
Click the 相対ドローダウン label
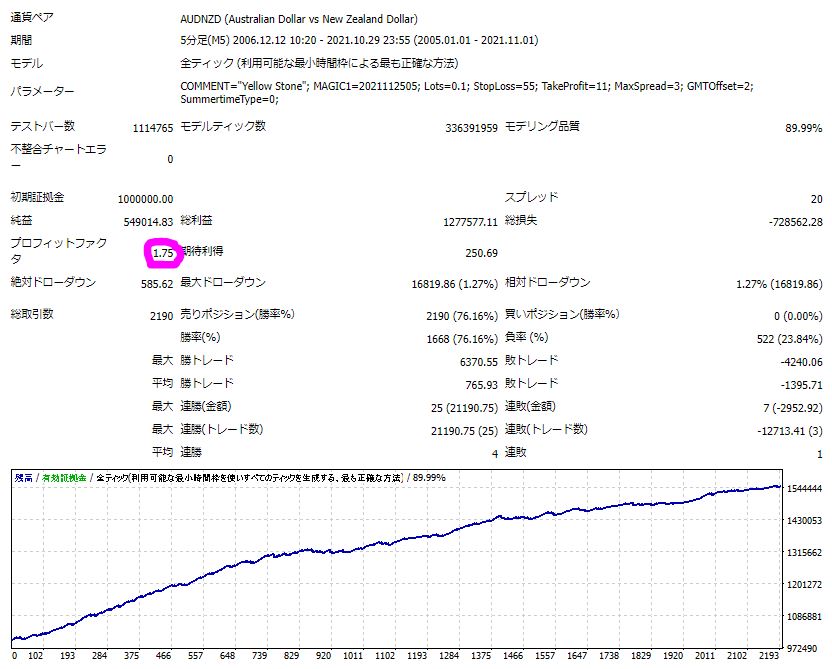(547, 282)
